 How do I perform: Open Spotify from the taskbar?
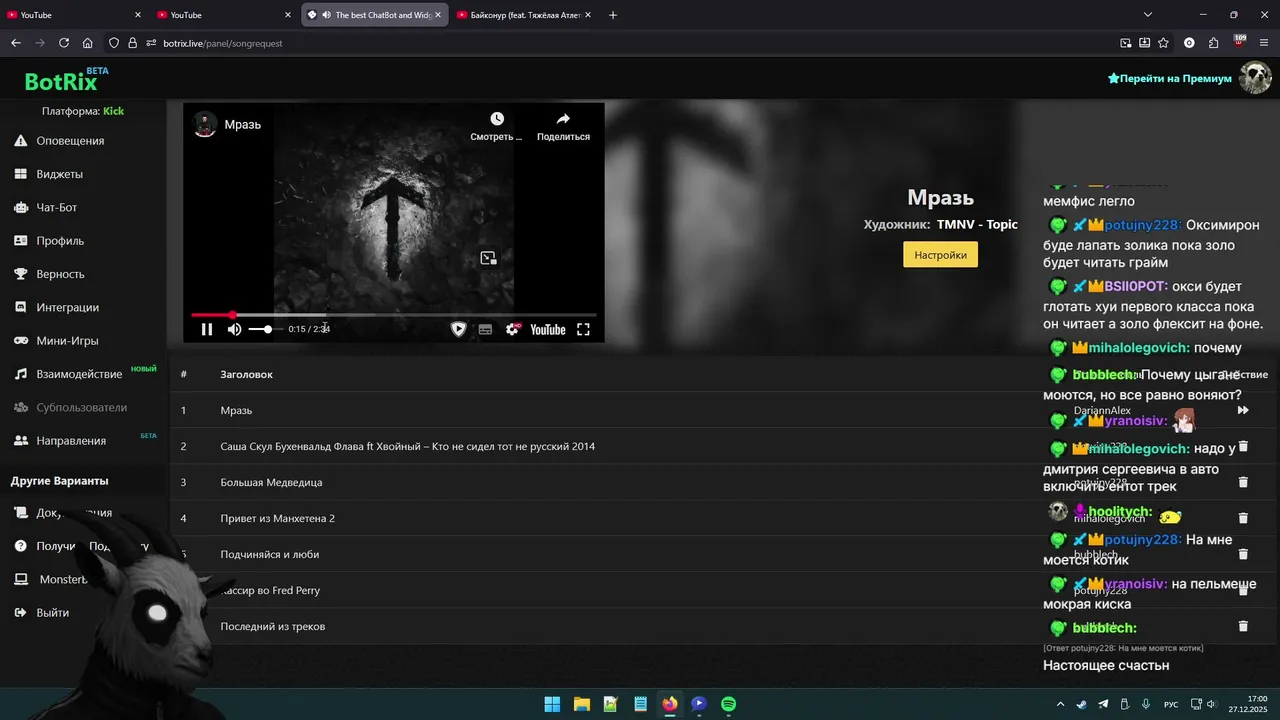(729, 704)
